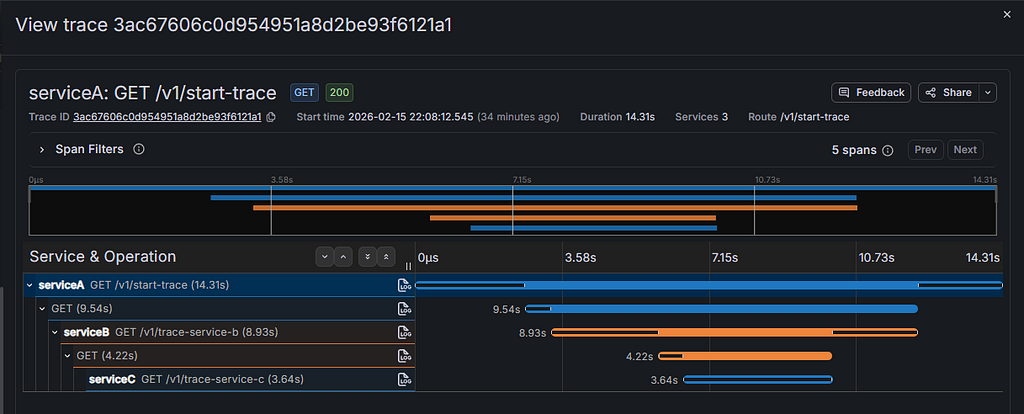Viewport: 1024px width, 414px height.
Task: Click the Feedback button
Action: click(x=871, y=93)
